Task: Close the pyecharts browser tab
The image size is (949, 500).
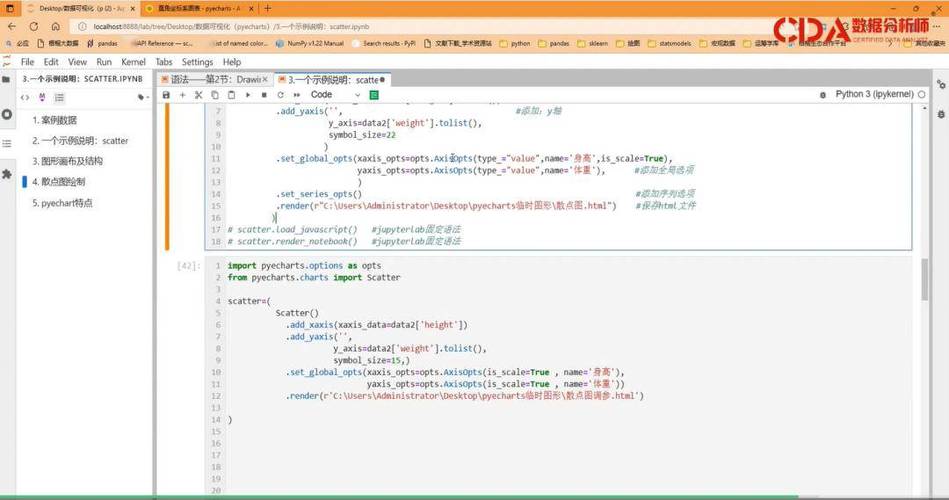Action: point(252,8)
